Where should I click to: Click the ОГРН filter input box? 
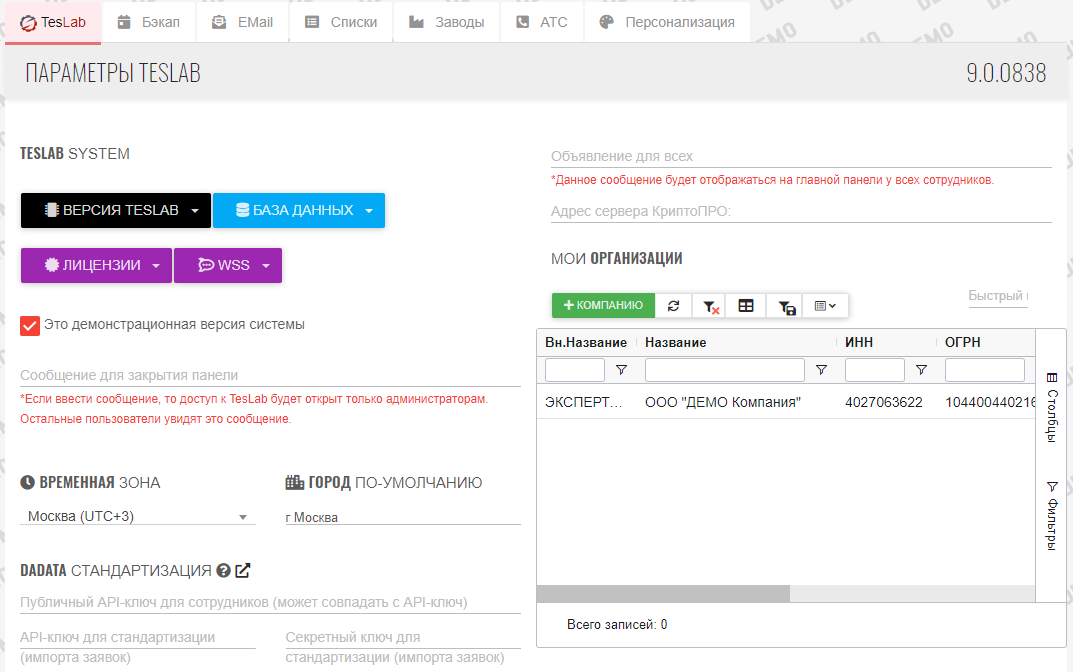click(x=985, y=370)
